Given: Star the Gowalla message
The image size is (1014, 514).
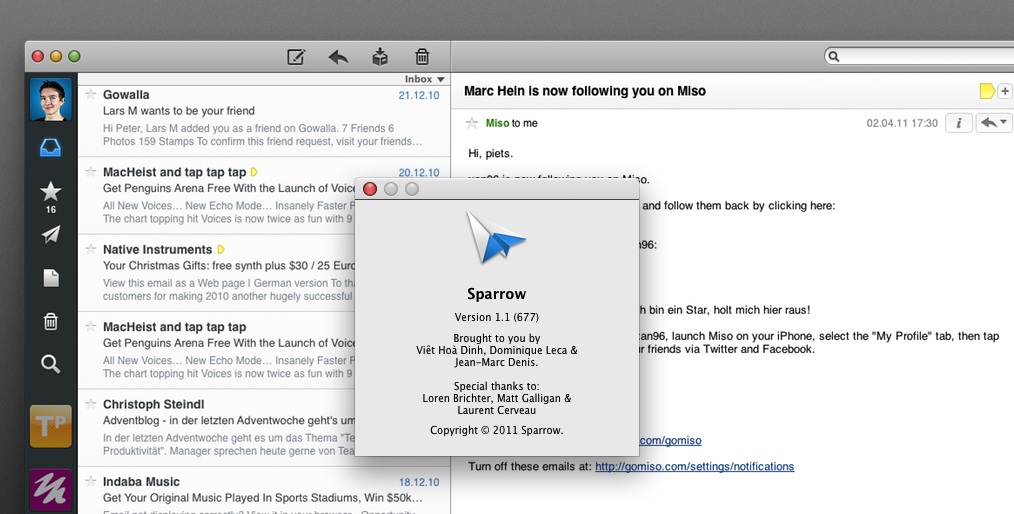Looking at the screenshot, I should pos(91,94).
